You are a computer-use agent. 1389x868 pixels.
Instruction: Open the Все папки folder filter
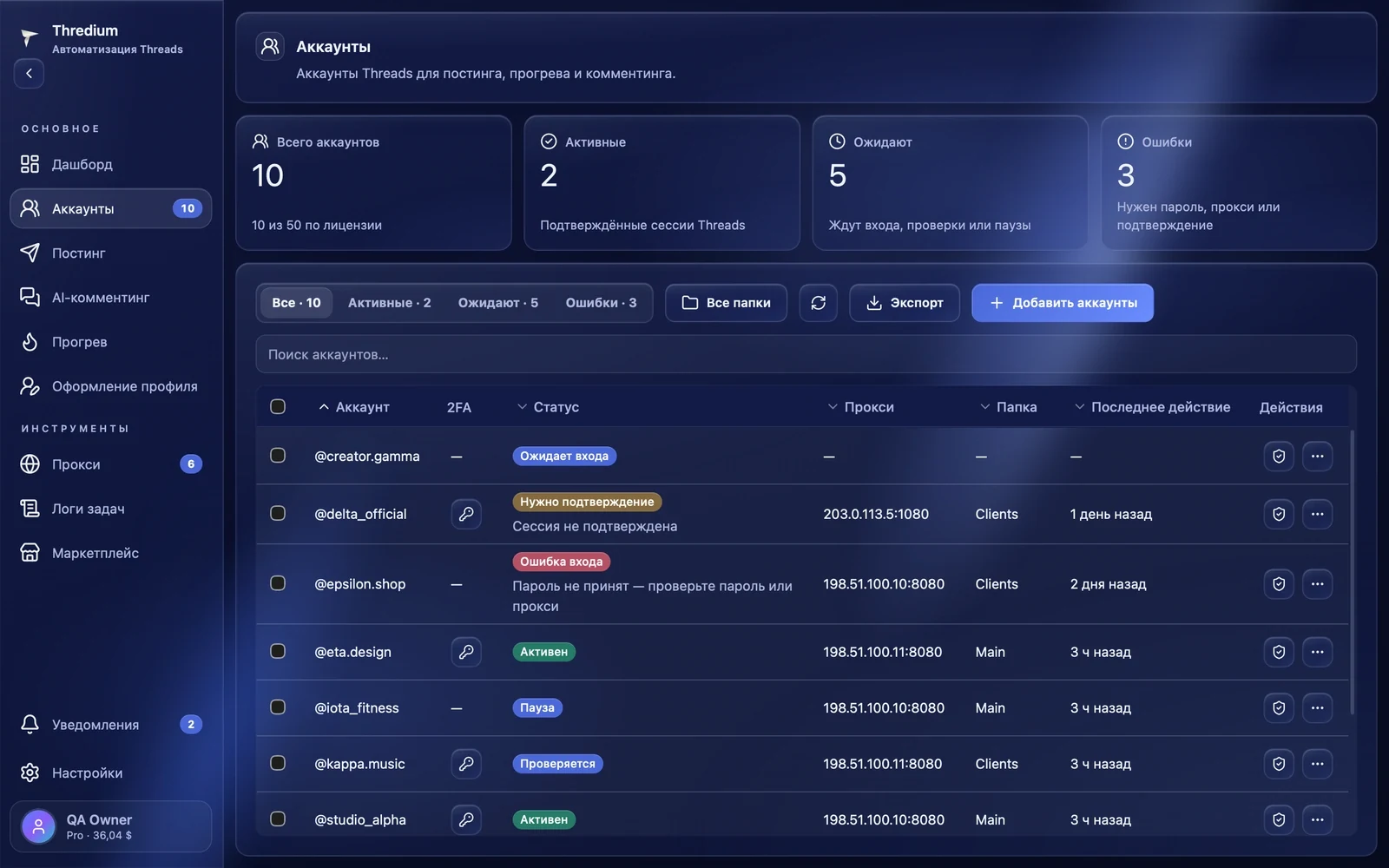(726, 303)
